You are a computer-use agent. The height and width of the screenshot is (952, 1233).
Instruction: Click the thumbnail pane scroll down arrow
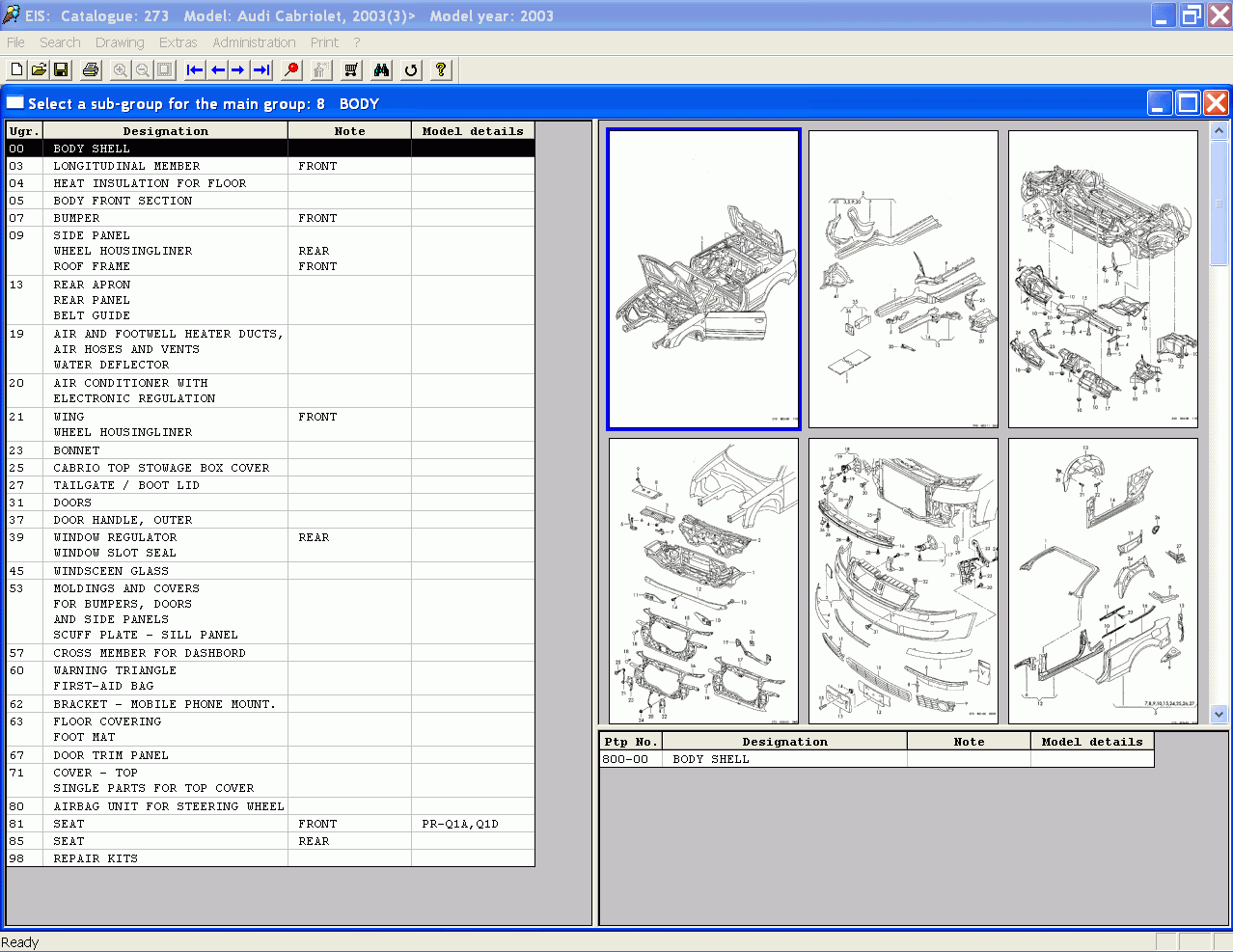[1219, 715]
